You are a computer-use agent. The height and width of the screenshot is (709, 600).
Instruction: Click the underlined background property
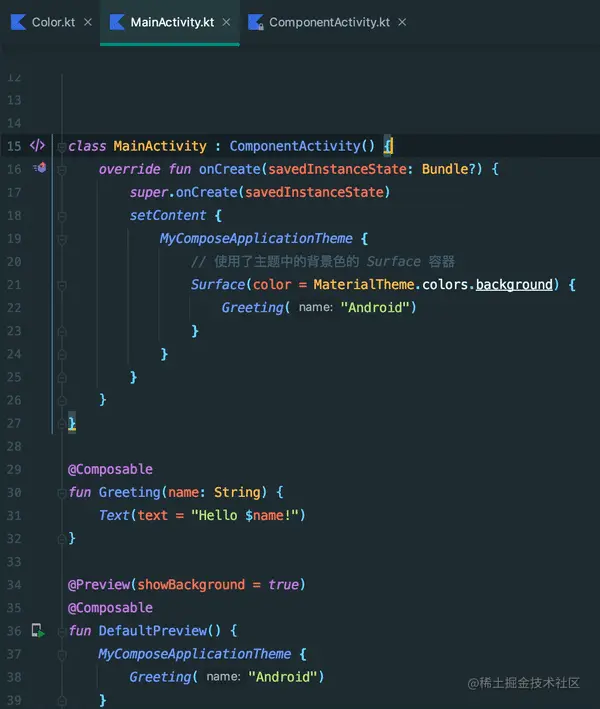514,284
